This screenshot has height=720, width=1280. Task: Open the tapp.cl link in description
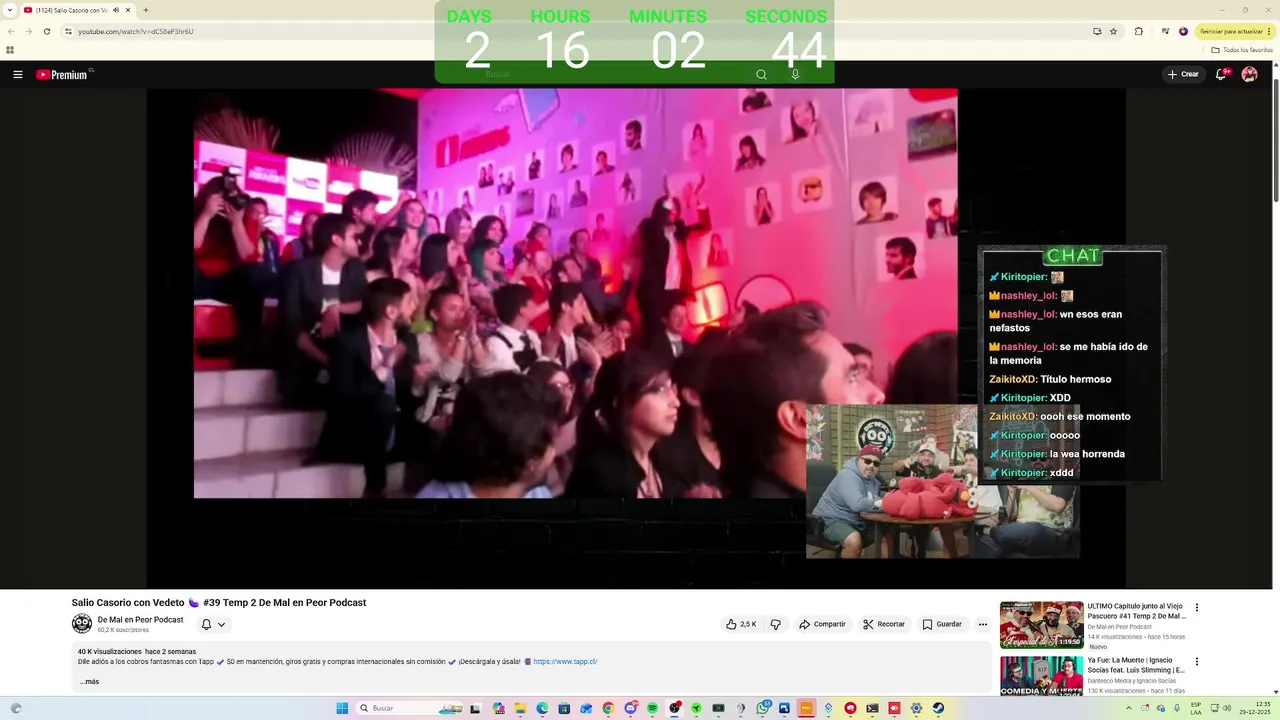point(565,661)
